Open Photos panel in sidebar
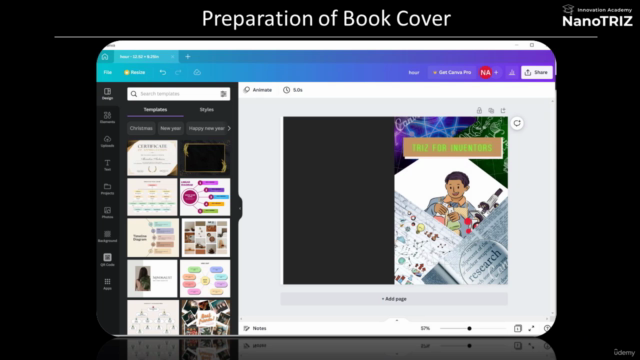The image size is (640, 360). tap(107, 213)
